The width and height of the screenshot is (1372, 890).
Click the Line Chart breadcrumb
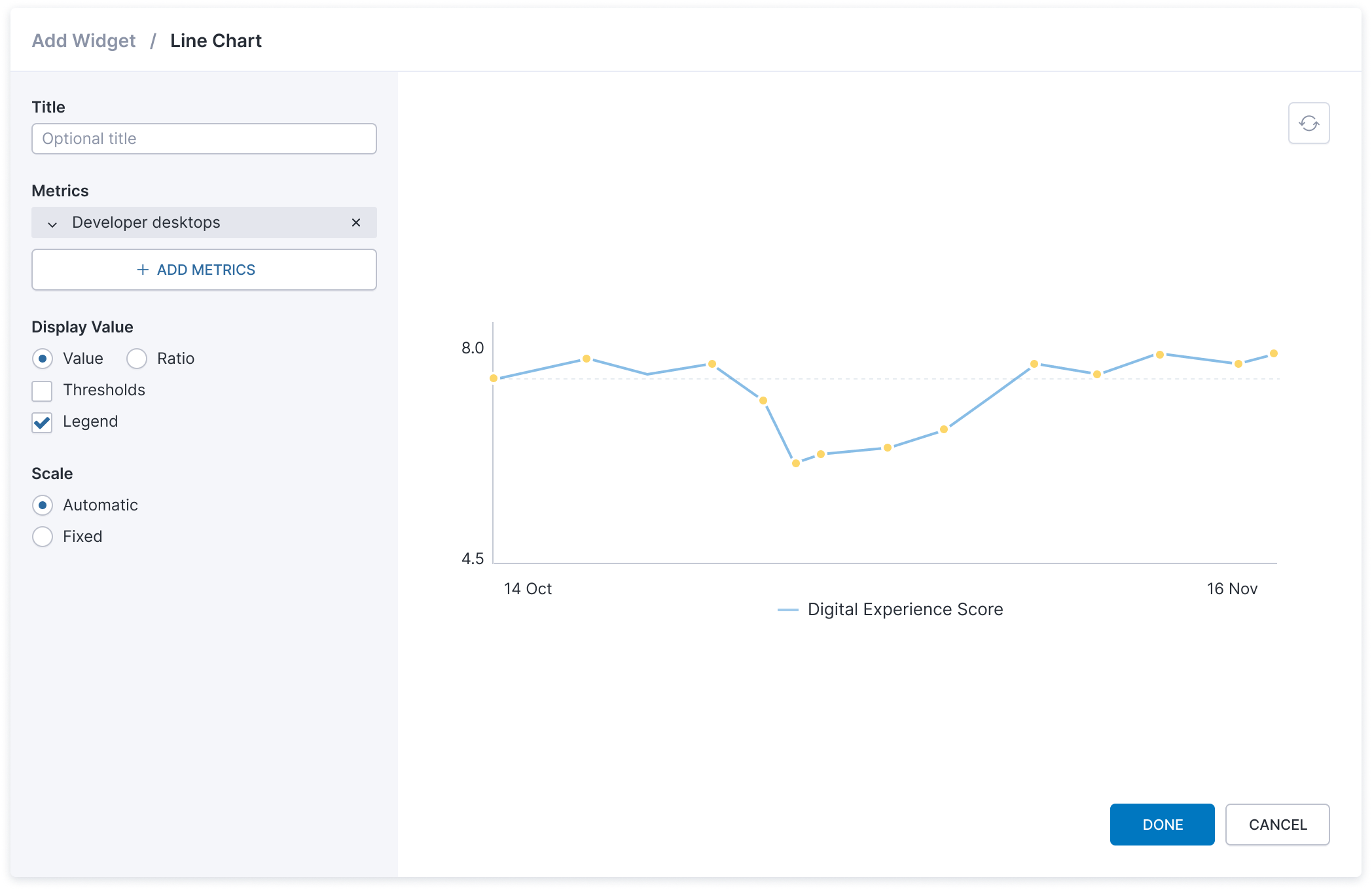(216, 41)
